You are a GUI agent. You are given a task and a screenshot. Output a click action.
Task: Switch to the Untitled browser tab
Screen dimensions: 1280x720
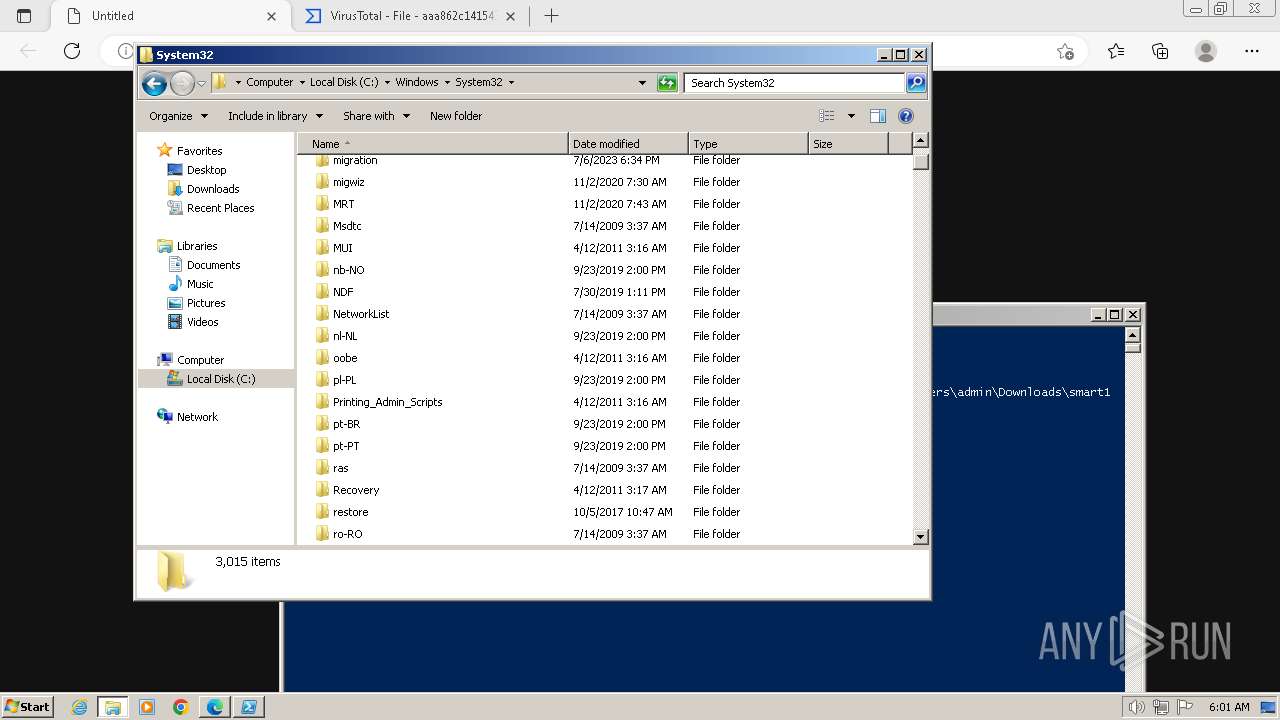point(169,16)
